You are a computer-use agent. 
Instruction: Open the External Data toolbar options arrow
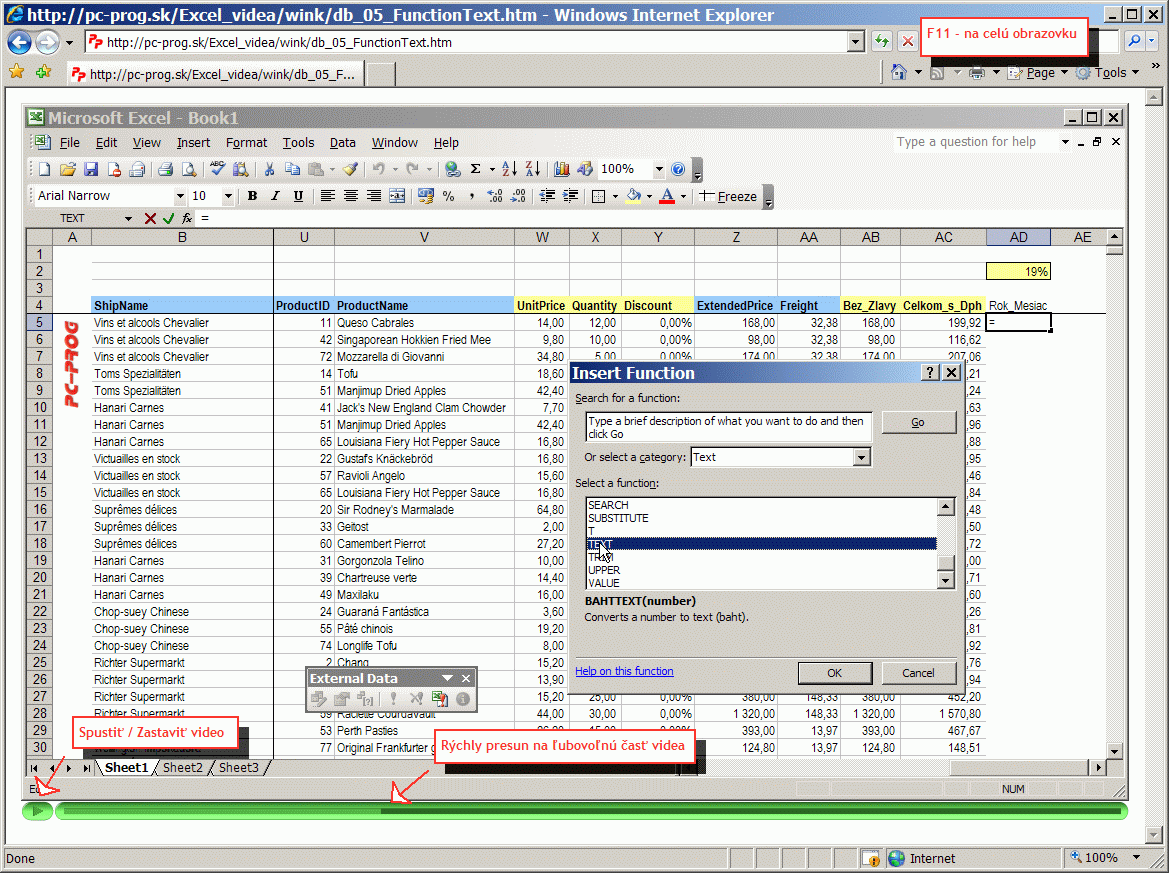coord(447,678)
